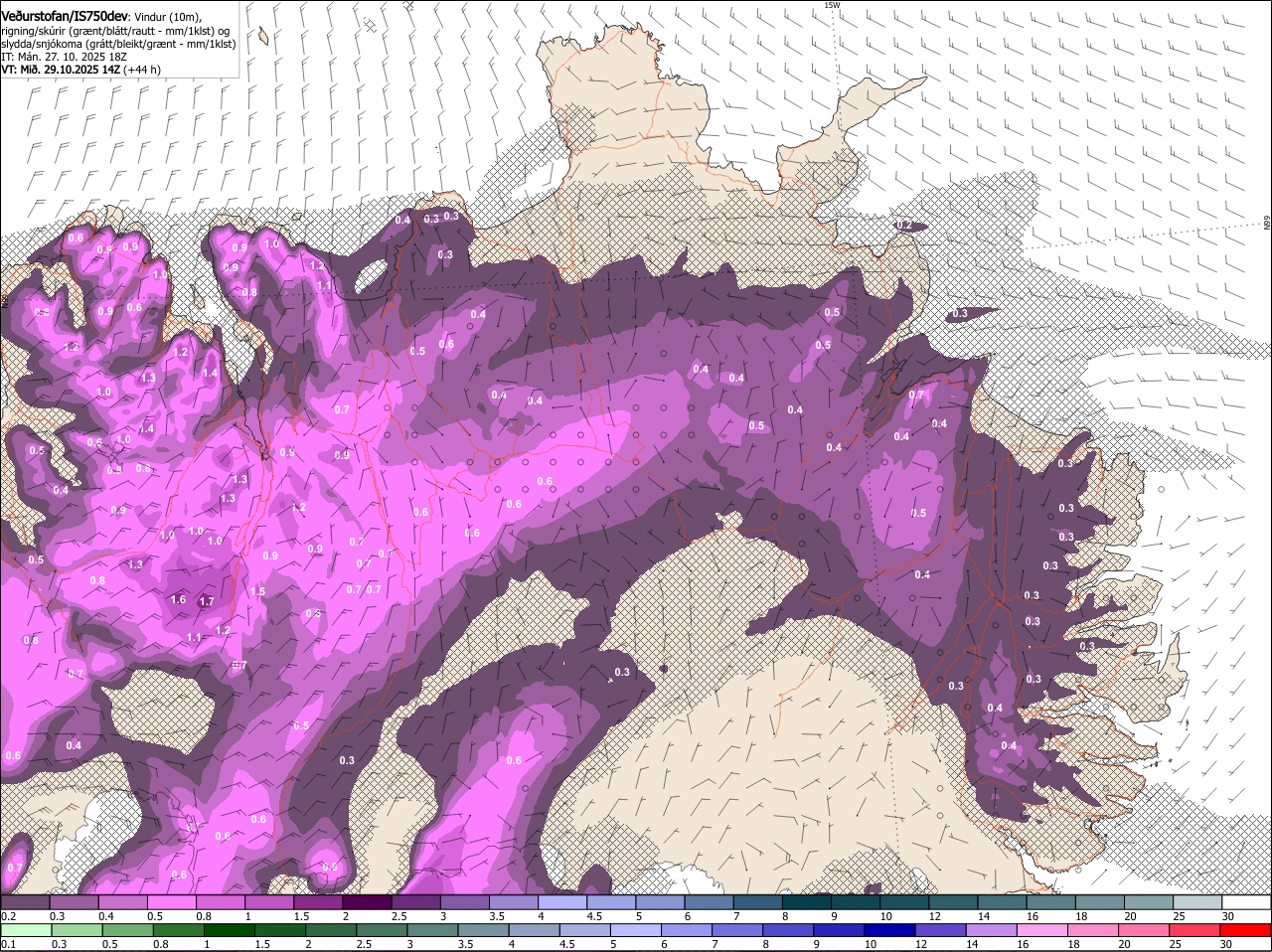Select the light purple 14 swatch in rain legend
This screenshot has width=1272, height=952.
(991, 931)
